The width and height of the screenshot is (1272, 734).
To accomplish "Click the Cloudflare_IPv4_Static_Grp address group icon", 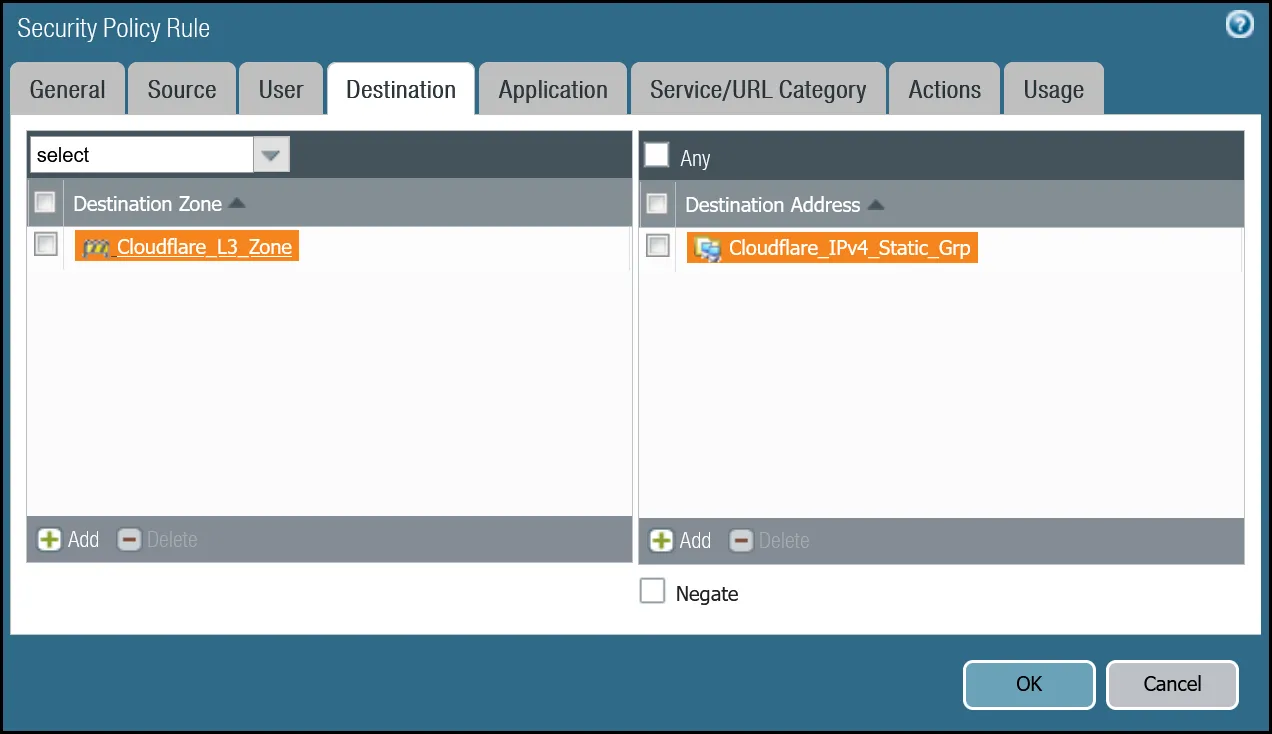I will click(706, 247).
